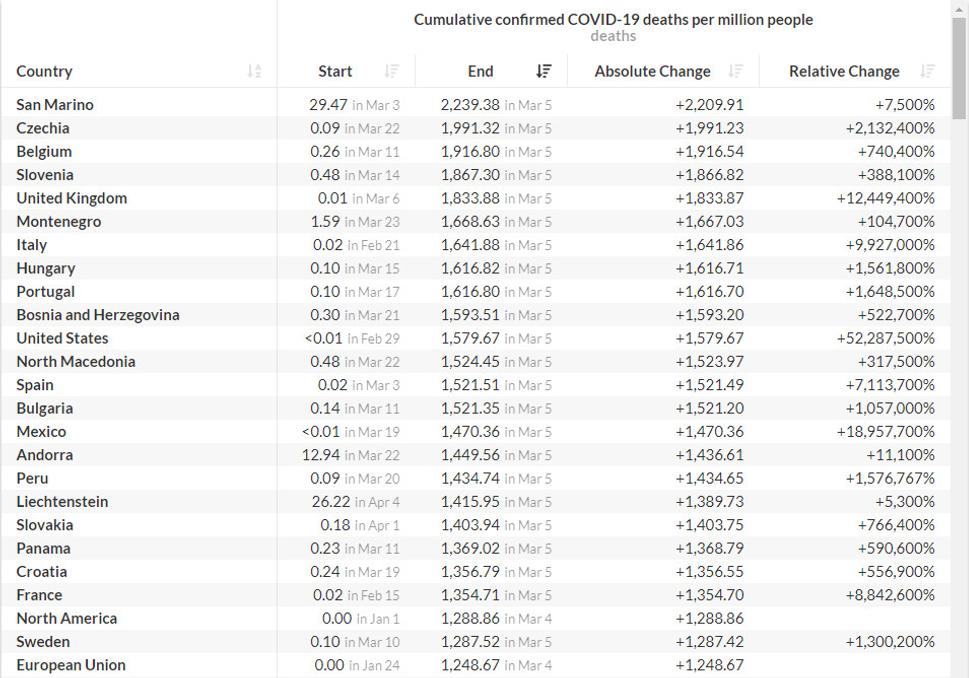Viewport: 969px width, 678px height.
Task: Click France relative change +8,842,600%
Action: click(890, 595)
